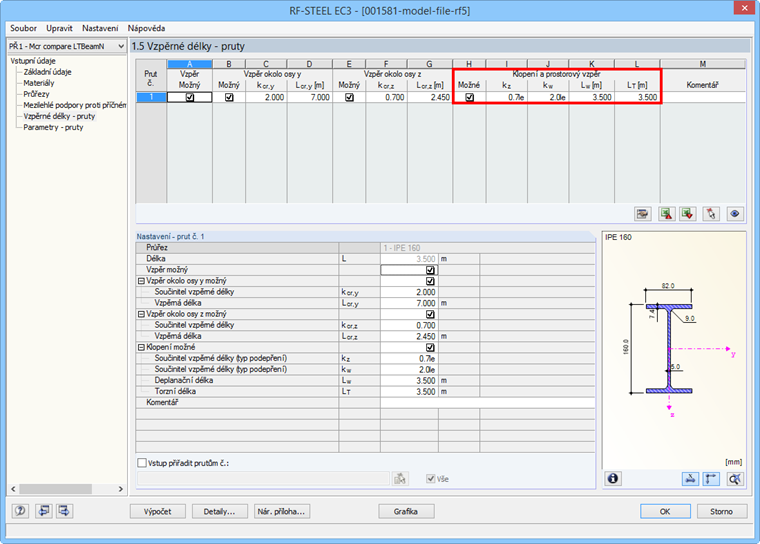Toggle 'Vzpěr Možný' checkbox in column A
Image resolution: width=760 pixels, height=544 pixels.
(x=190, y=97)
